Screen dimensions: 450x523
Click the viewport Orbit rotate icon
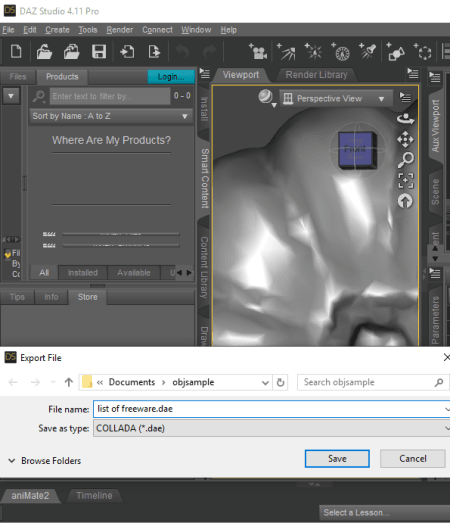click(x=405, y=119)
